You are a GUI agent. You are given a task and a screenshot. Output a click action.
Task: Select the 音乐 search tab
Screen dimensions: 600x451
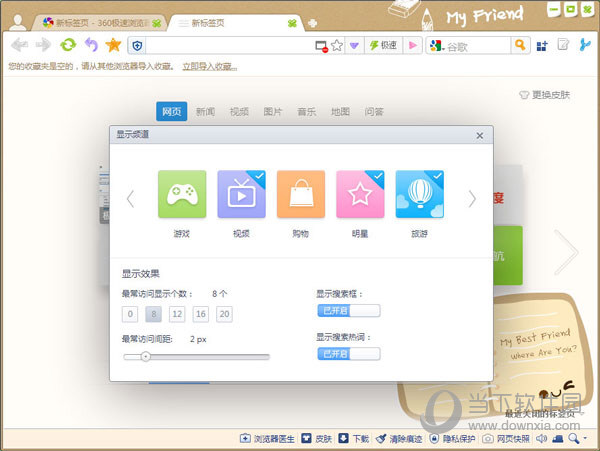coord(307,112)
